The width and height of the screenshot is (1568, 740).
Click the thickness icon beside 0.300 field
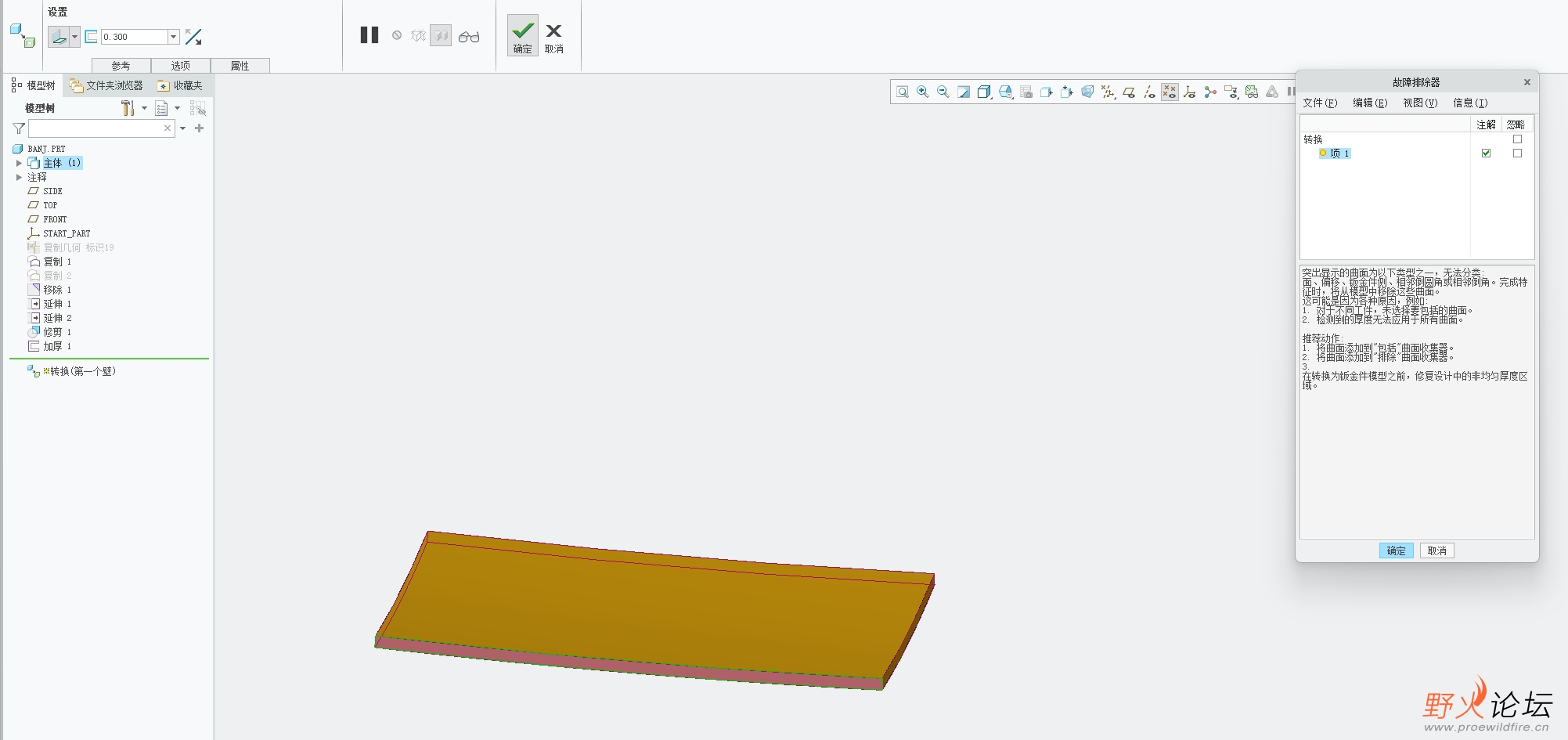pos(91,37)
